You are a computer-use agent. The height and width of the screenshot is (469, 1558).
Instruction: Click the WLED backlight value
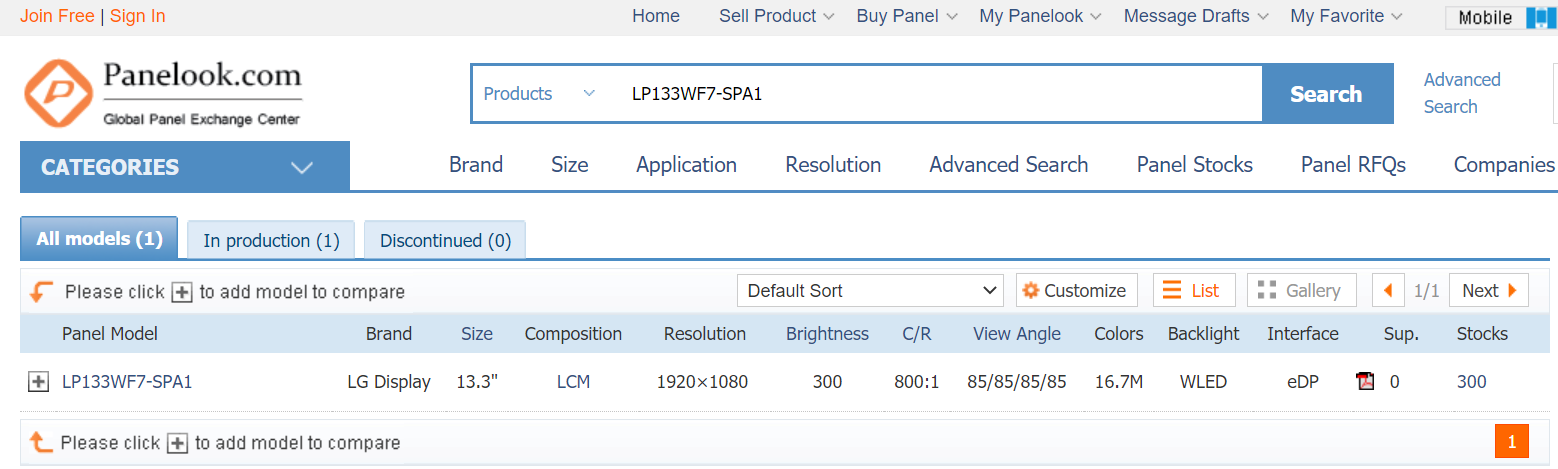point(1204,381)
